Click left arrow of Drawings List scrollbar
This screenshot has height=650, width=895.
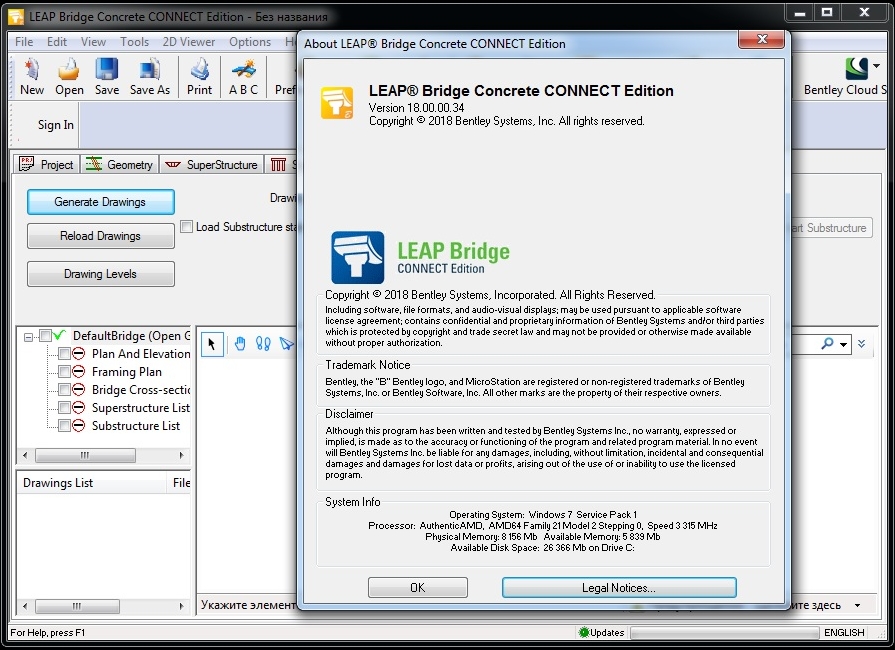coord(25,606)
